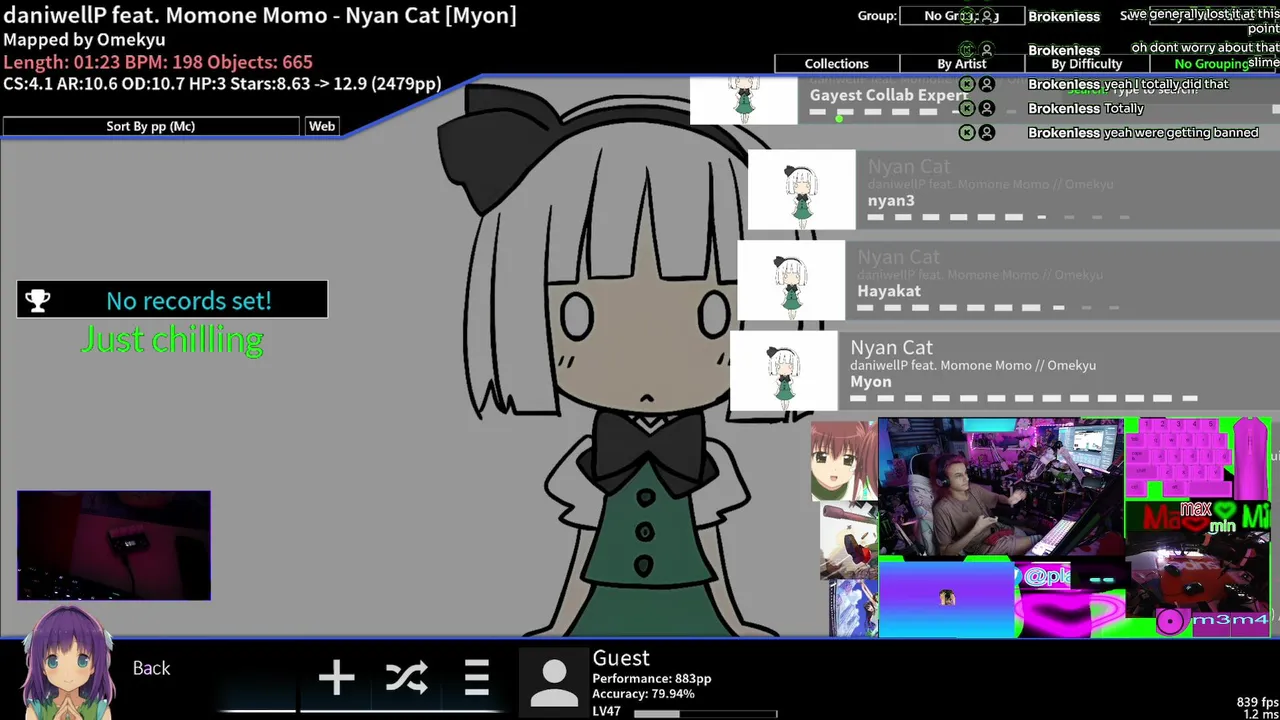Open the Mods selection plus icon

point(336,678)
